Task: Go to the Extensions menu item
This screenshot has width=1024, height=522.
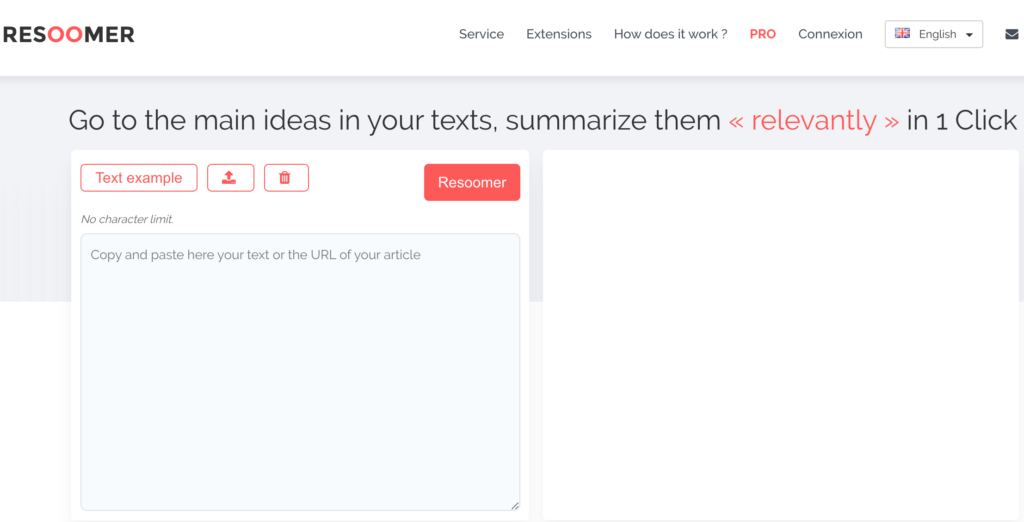Action: 559,34
